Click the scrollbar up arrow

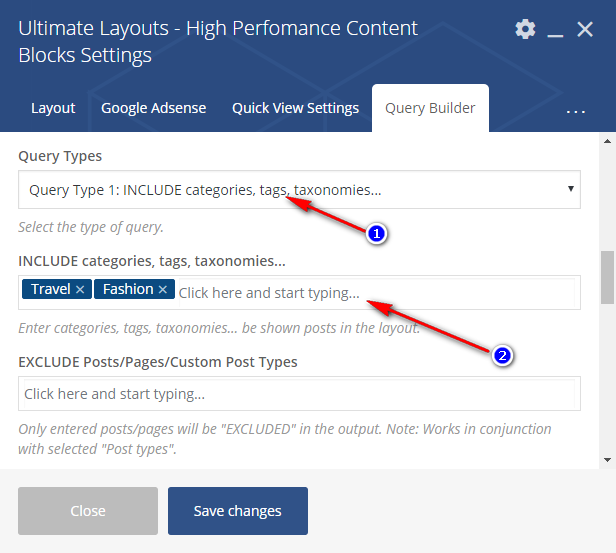pos(607,143)
